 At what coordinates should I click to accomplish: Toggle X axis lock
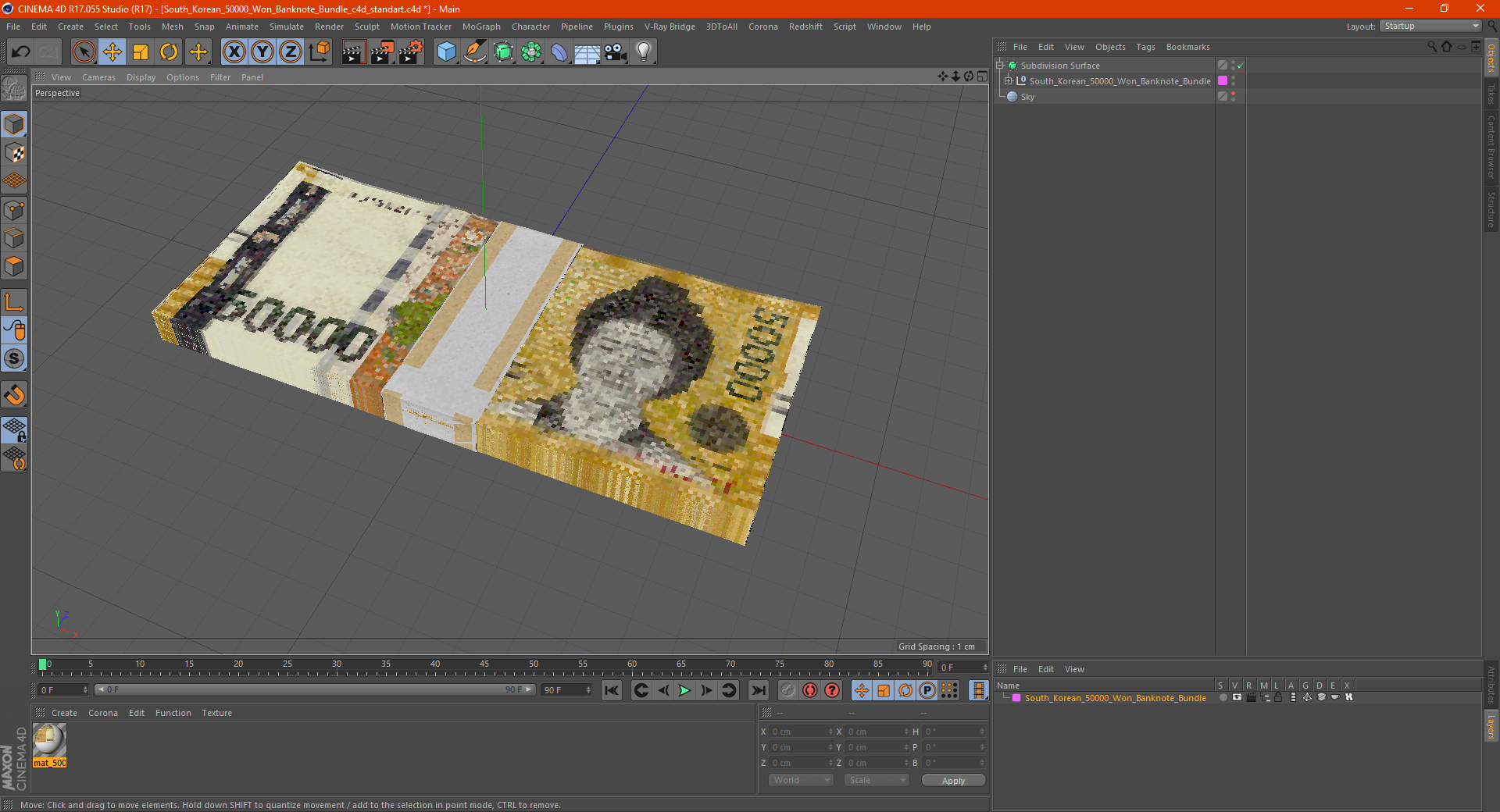click(234, 52)
